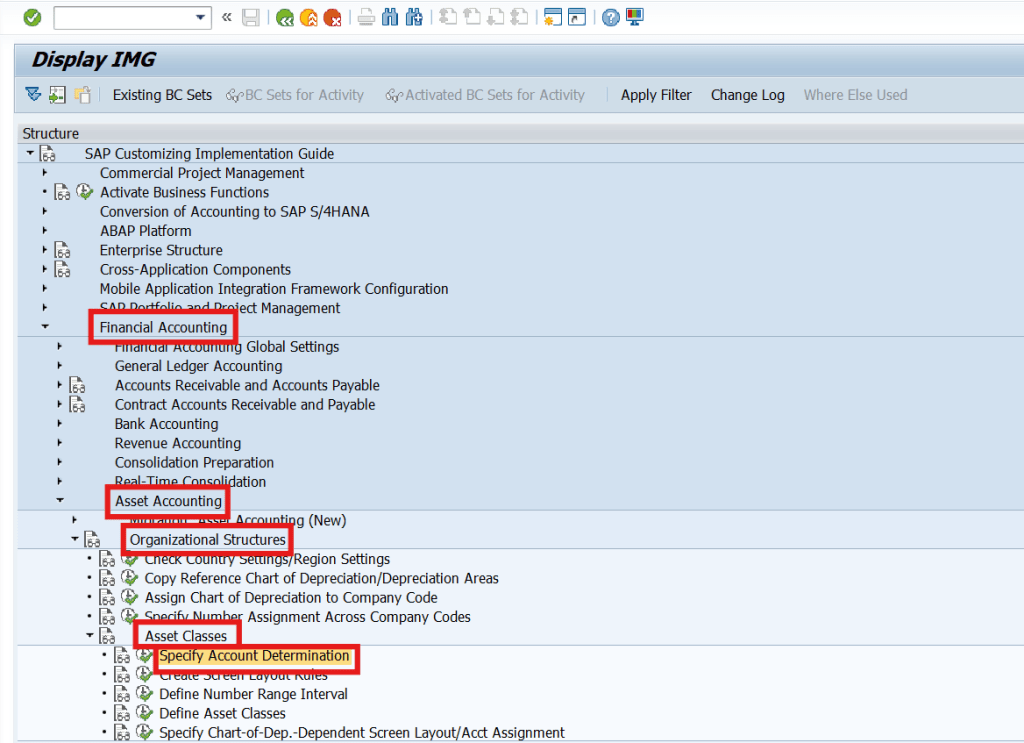The image size is (1024, 743).
Task: Expand the Enterprise Structure node
Action: [x=43, y=250]
